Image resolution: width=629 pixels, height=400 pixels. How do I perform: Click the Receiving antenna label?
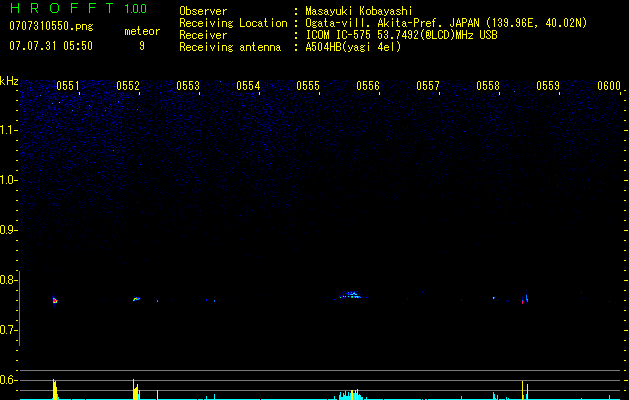point(230,47)
